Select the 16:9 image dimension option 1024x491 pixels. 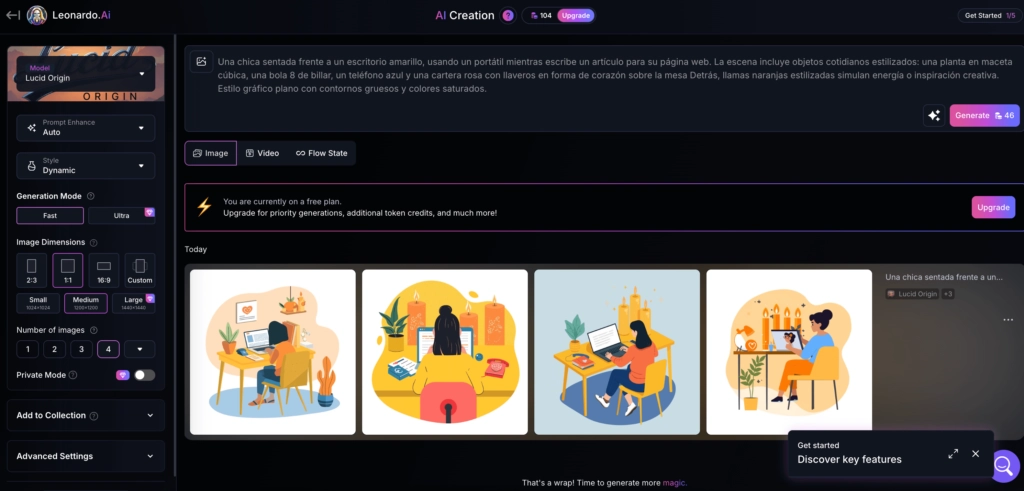tap(103, 270)
